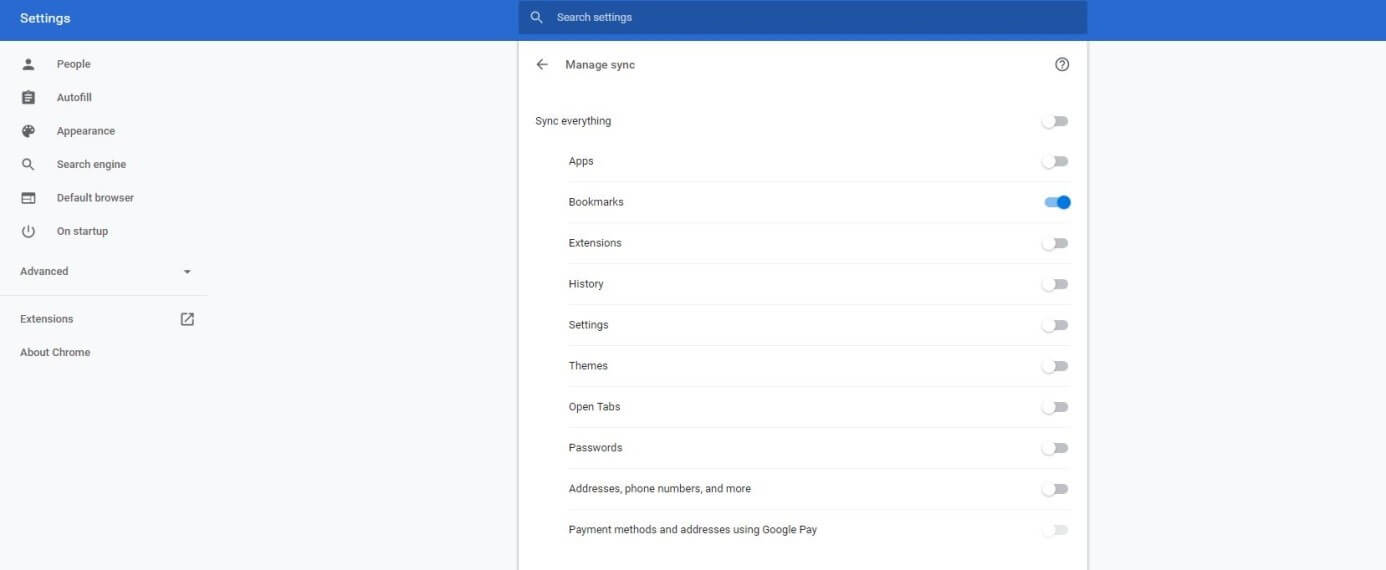The height and width of the screenshot is (570, 1386).
Task: Click Payment methods and addresses using Google Pay text
Action: tap(693, 530)
